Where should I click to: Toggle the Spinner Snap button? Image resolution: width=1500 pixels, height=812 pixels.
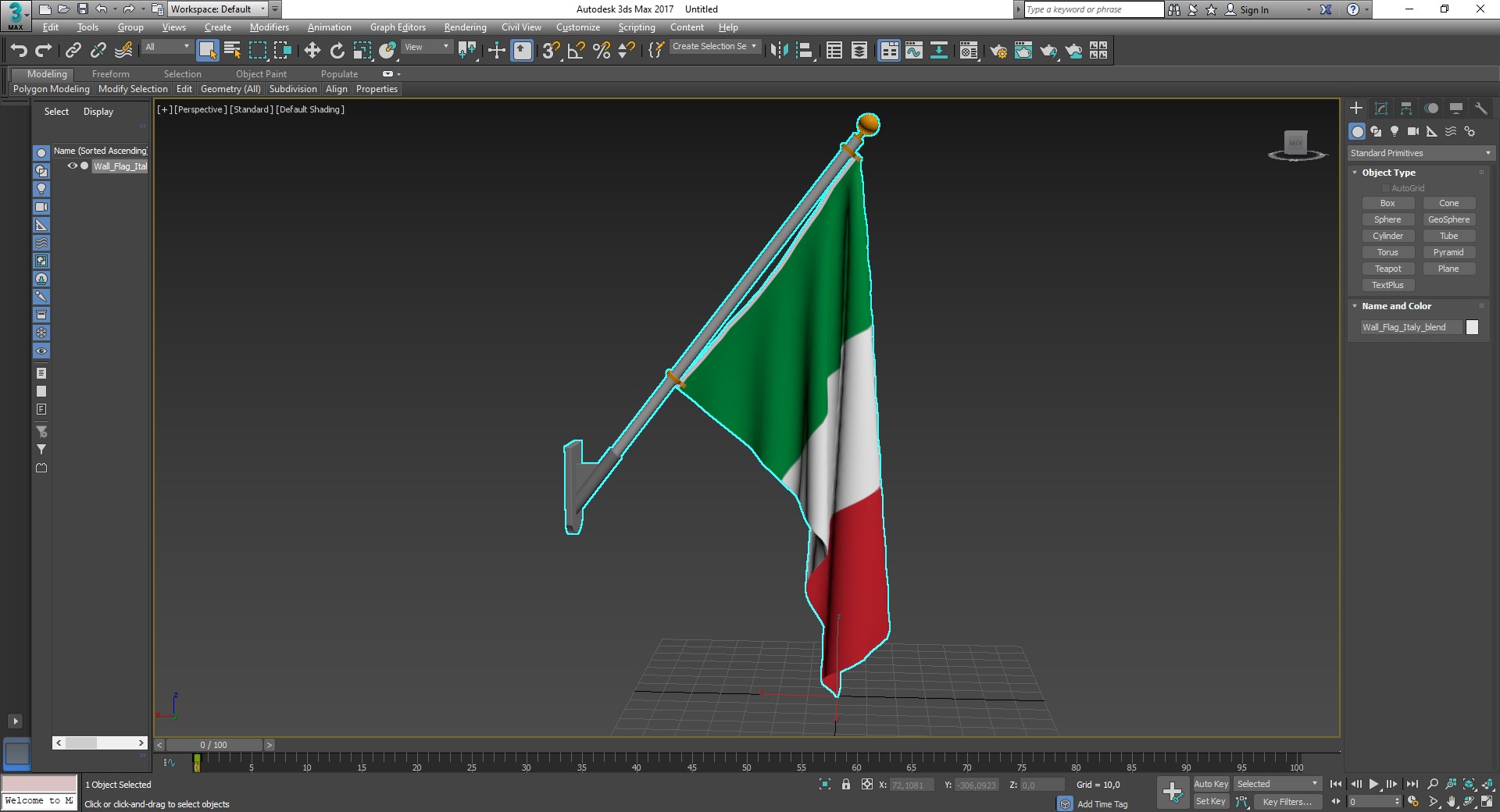(x=626, y=51)
